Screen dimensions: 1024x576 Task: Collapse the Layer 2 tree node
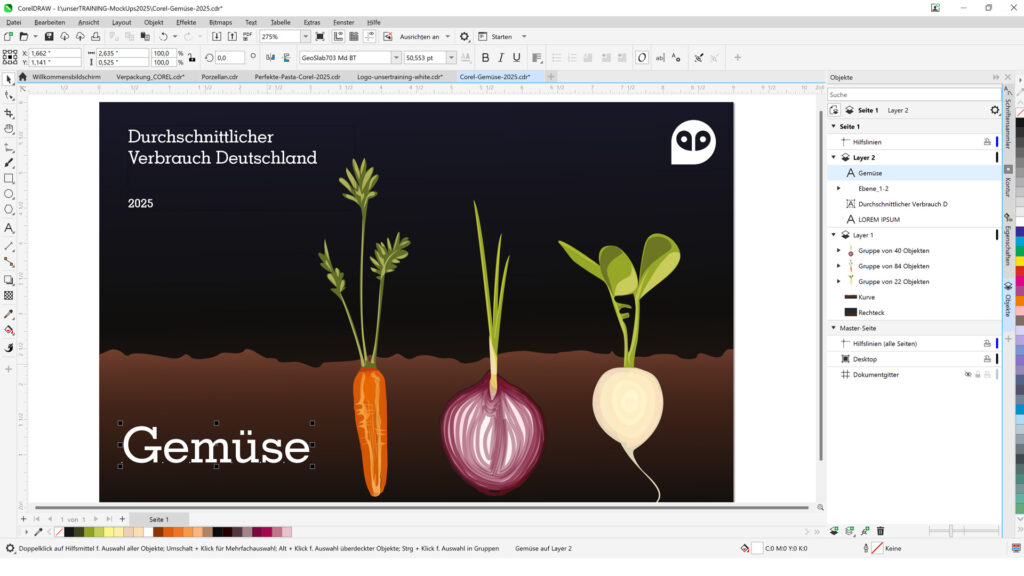(833, 157)
